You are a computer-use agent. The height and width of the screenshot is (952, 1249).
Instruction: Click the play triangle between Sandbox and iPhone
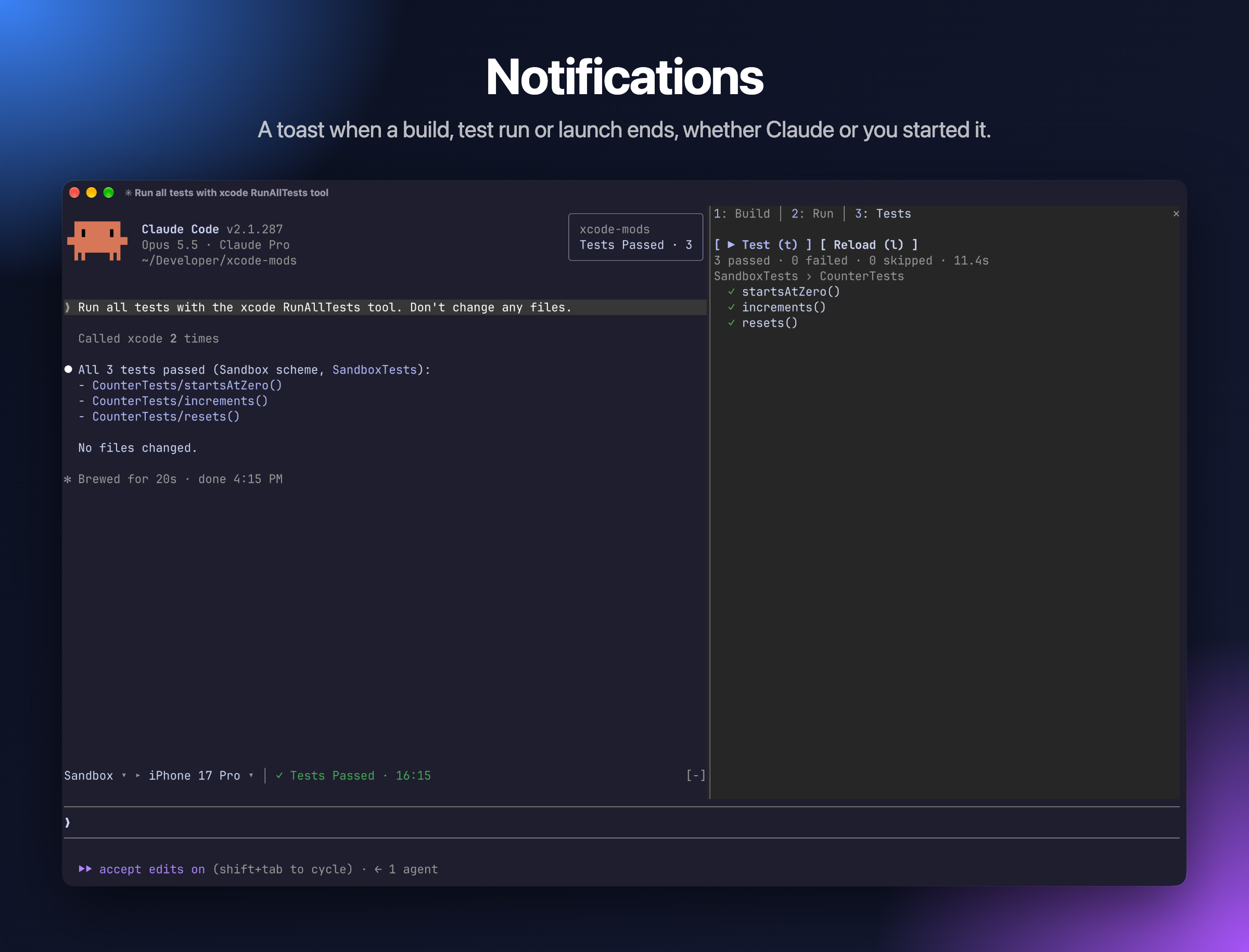(138, 776)
